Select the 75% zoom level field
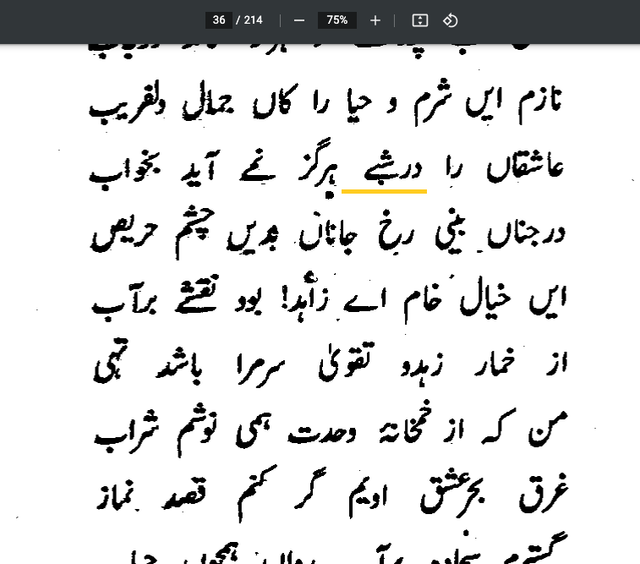The image size is (640, 564). point(337,20)
